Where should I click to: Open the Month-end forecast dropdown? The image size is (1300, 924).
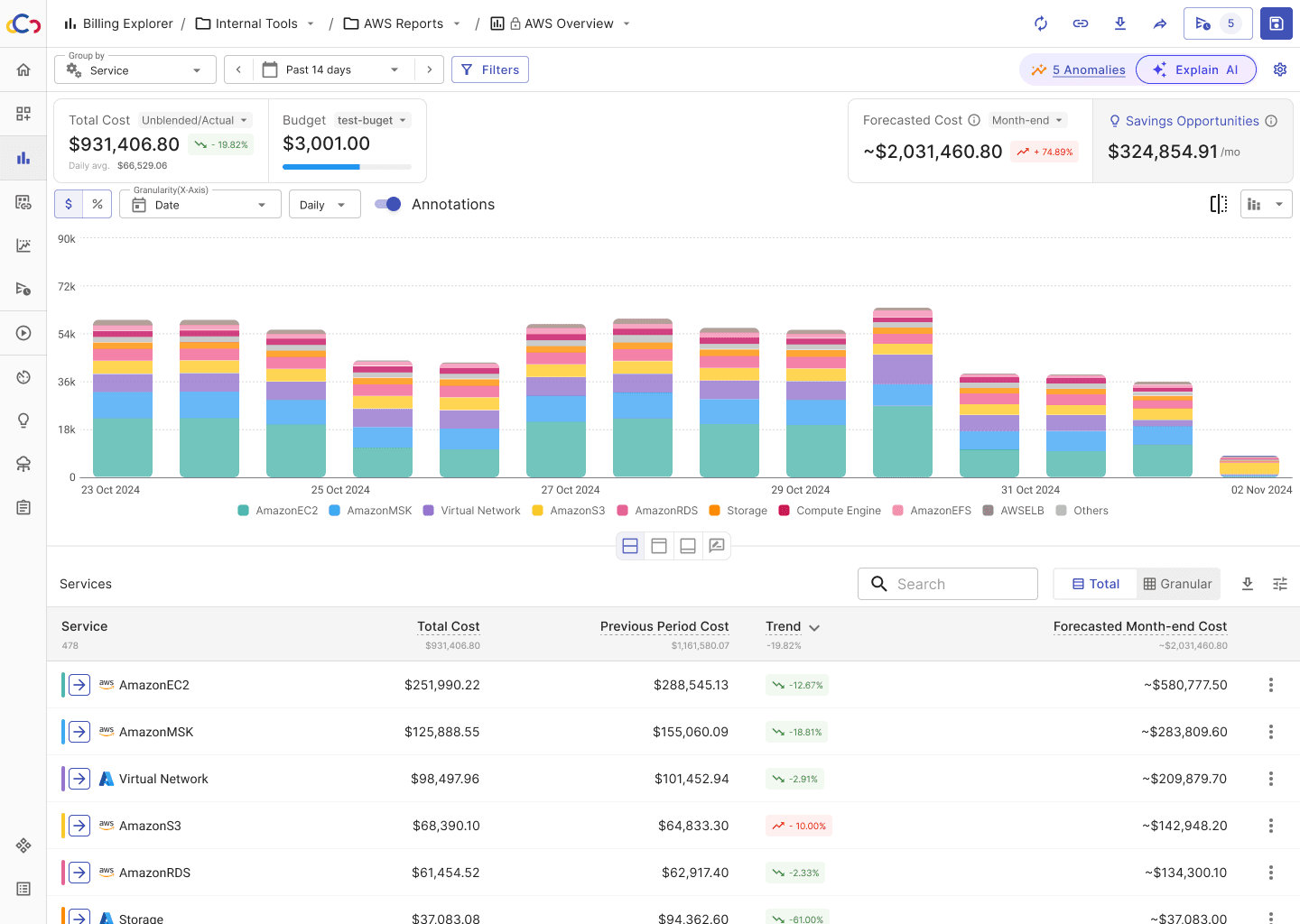click(x=1027, y=120)
